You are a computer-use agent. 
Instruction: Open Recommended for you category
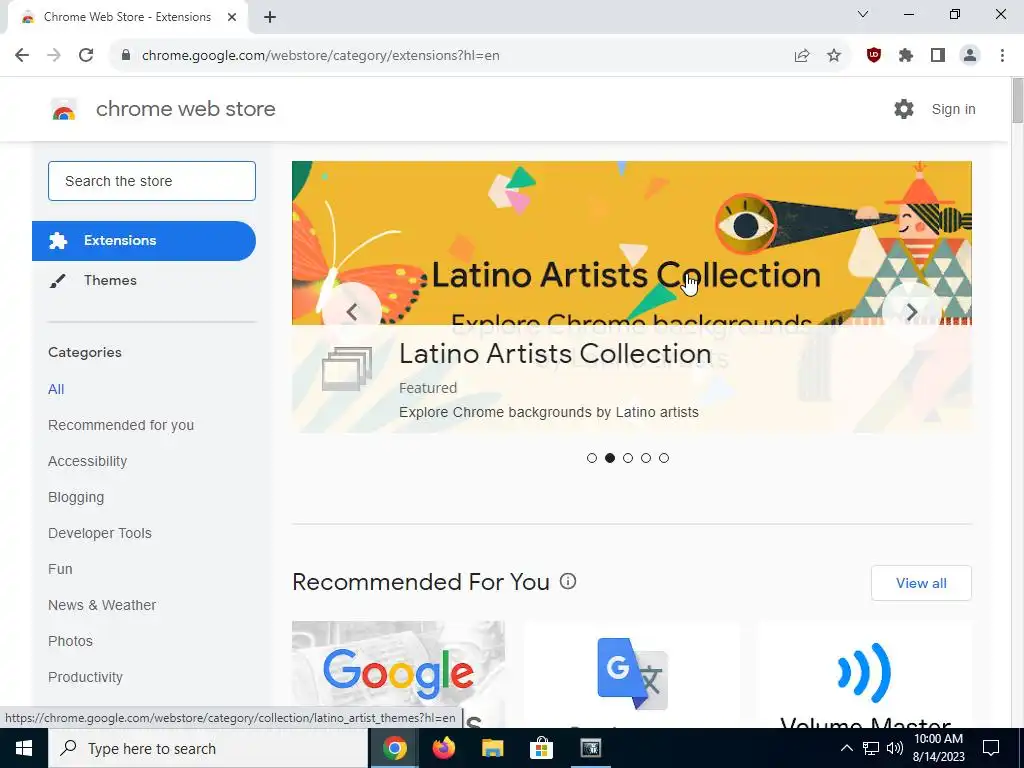tap(121, 425)
